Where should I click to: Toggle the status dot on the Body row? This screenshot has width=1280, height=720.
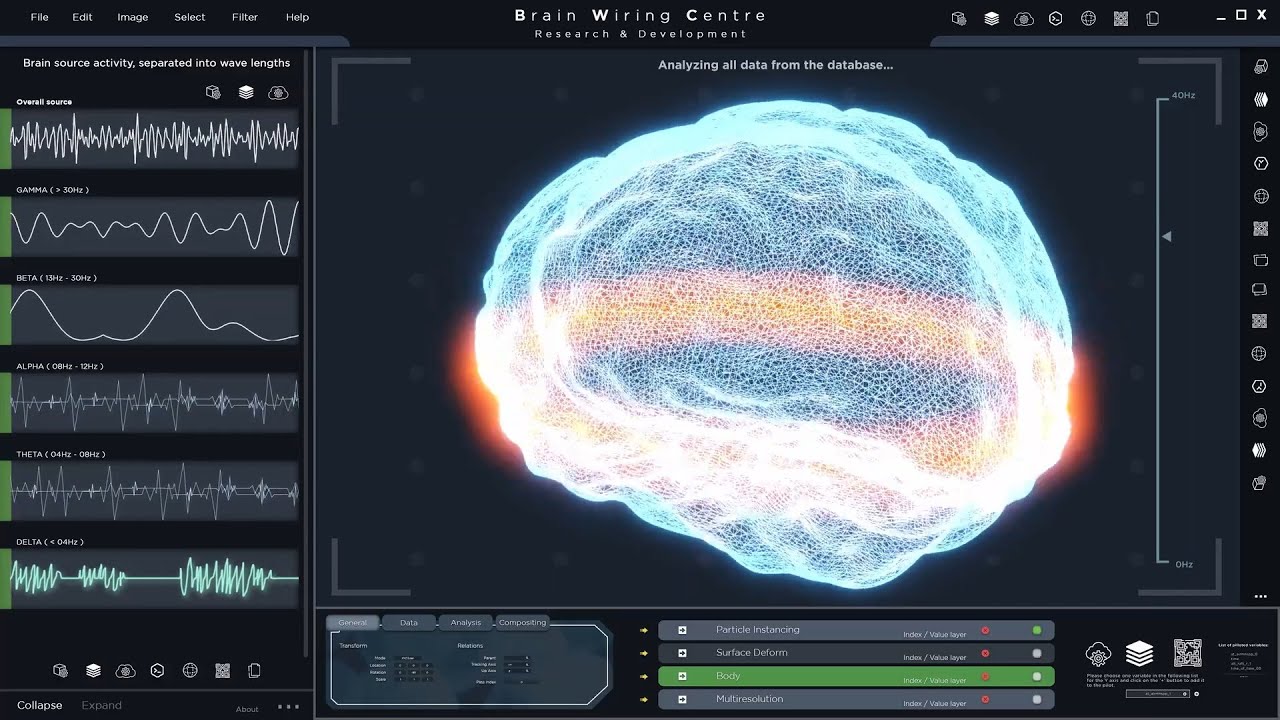tap(1037, 676)
